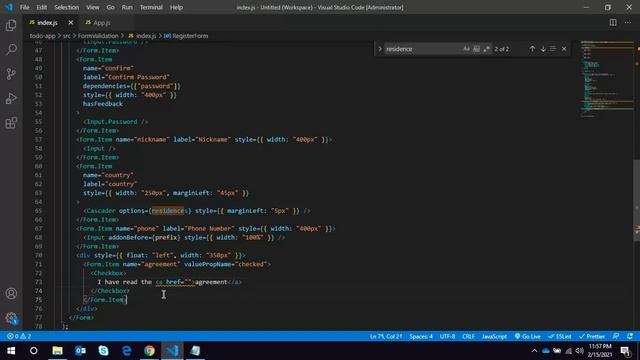This screenshot has width=640, height=360.
Task: Go to next match in find widget
Action: click(543, 49)
